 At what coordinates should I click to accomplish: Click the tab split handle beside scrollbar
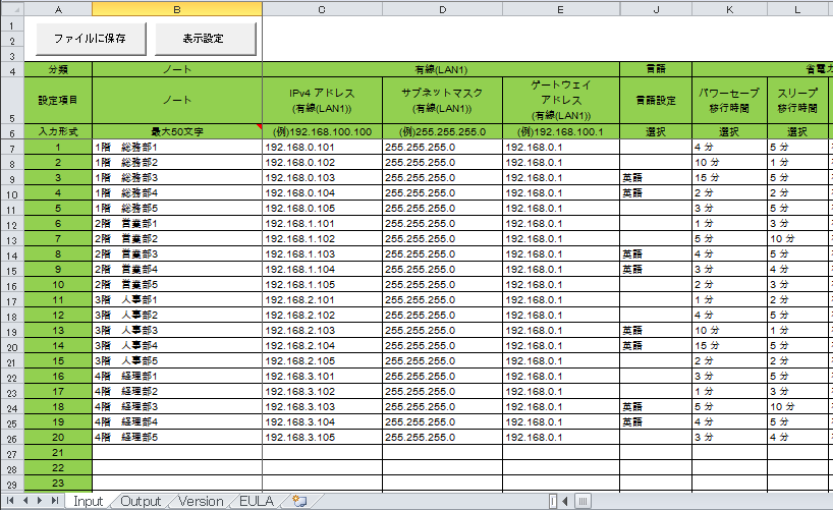553,501
